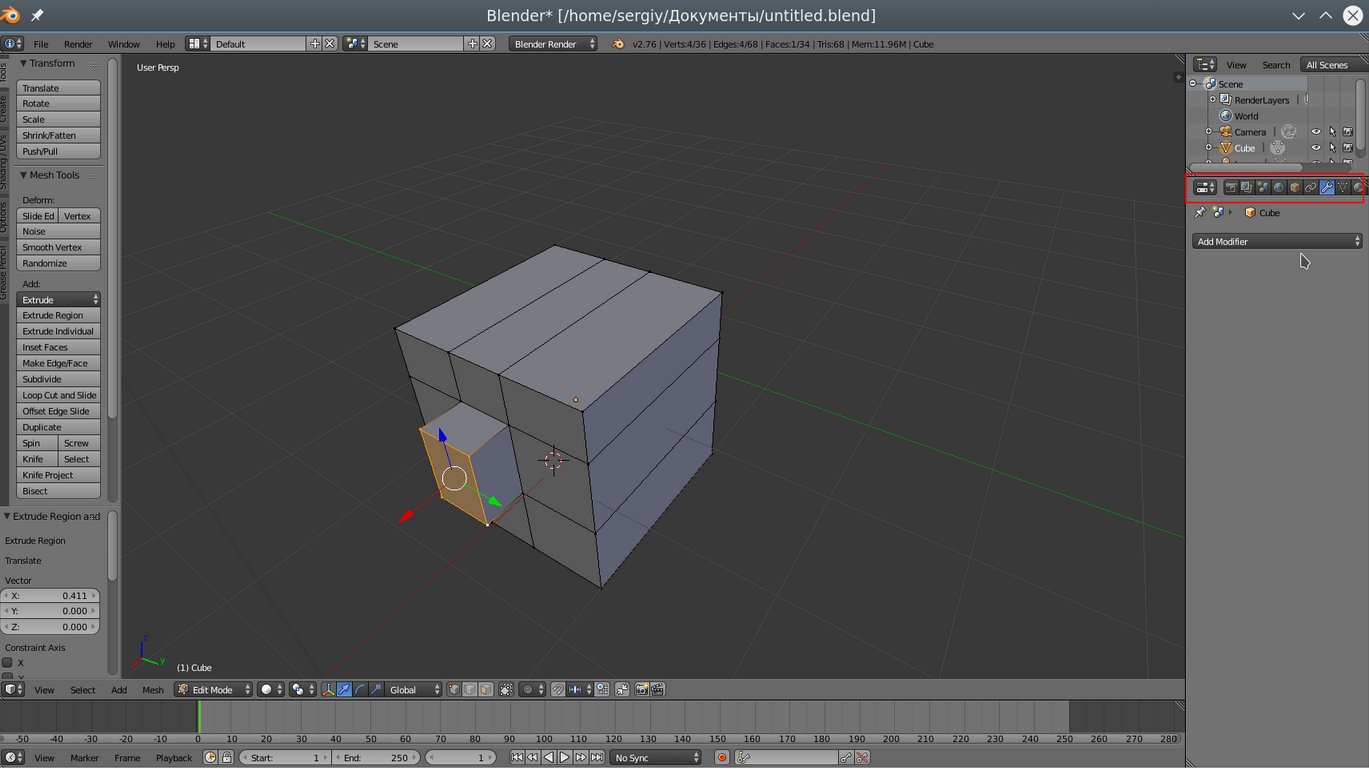The image size is (1369, 769).
Task: Hide the Camera using its eye icon
Action: [1316, 132]
